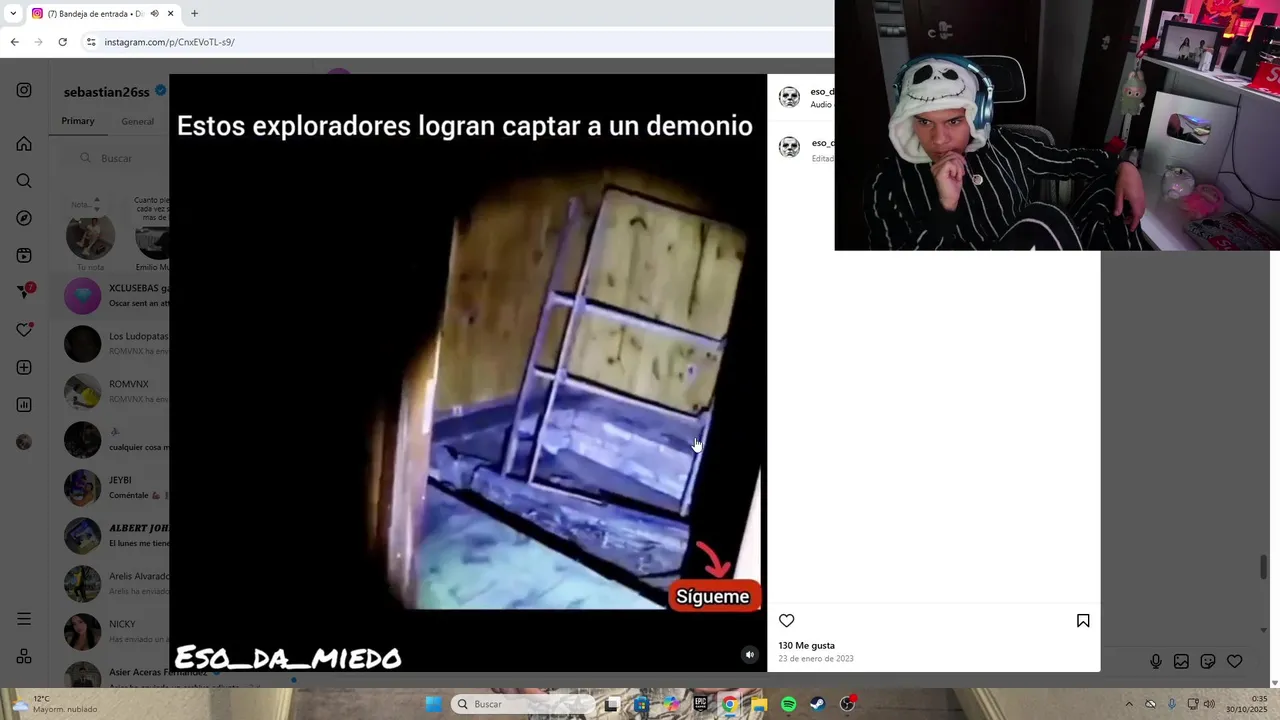Open profile avatar in Instagram sidebar
The image size is (1280, 720).
coord(24,442)
